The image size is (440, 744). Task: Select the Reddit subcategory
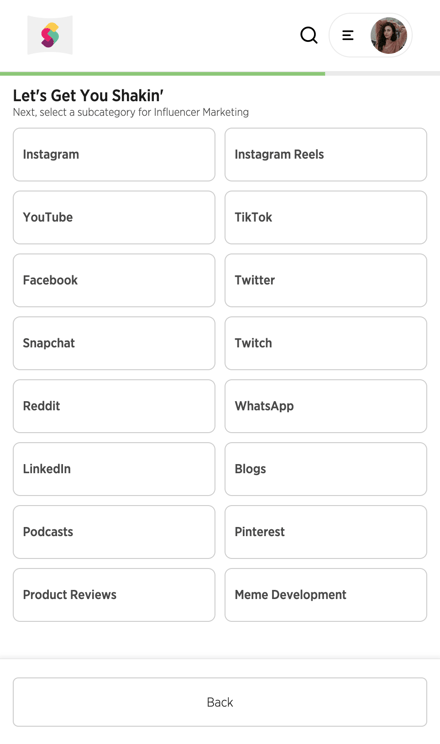click(x=114, y=406)
